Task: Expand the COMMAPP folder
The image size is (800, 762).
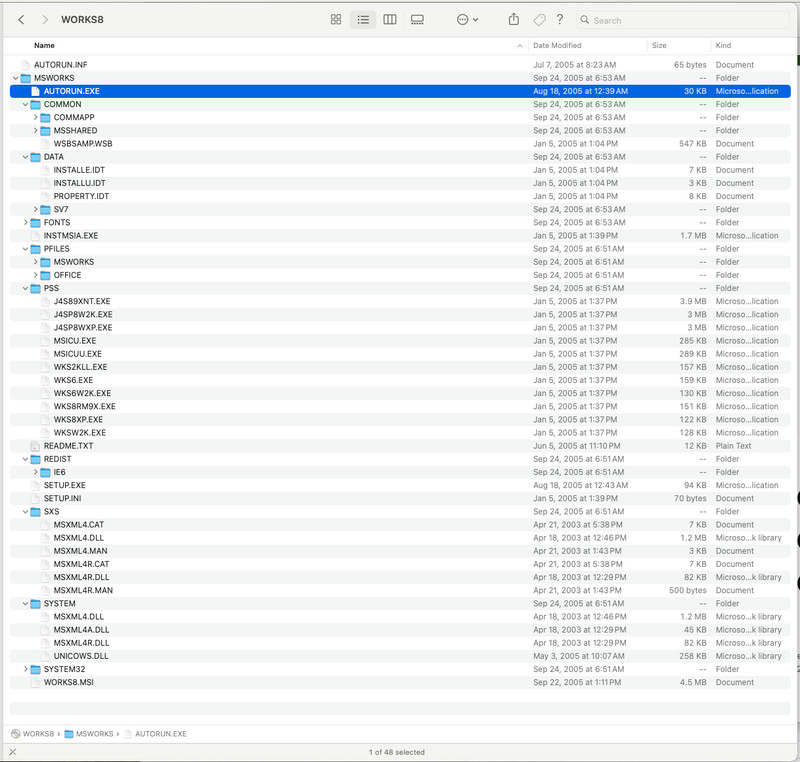Action: click(x=35, y=117)
